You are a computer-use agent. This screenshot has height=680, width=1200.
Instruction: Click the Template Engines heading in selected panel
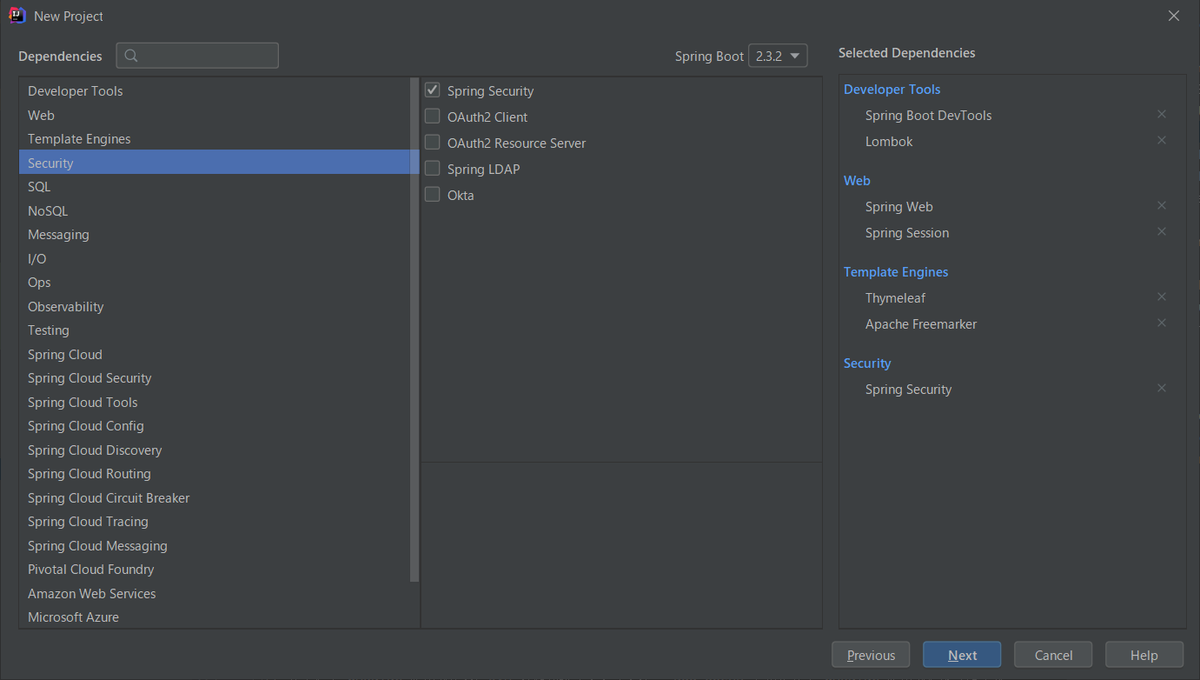pyautogui.click(x=896, y=271)
